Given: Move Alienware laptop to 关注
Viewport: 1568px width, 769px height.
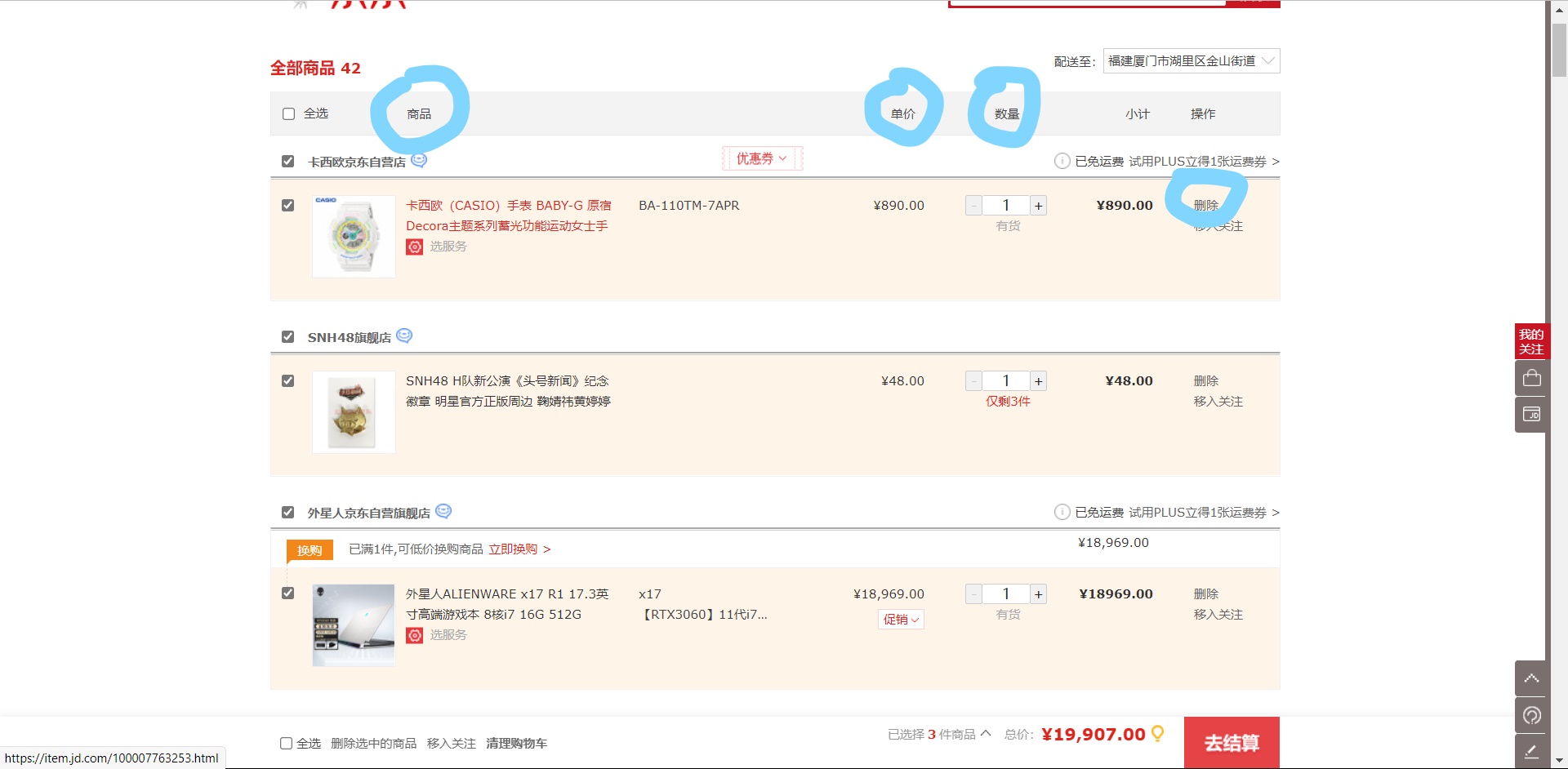Looking at the screenshot, I should click(1218, 615).
